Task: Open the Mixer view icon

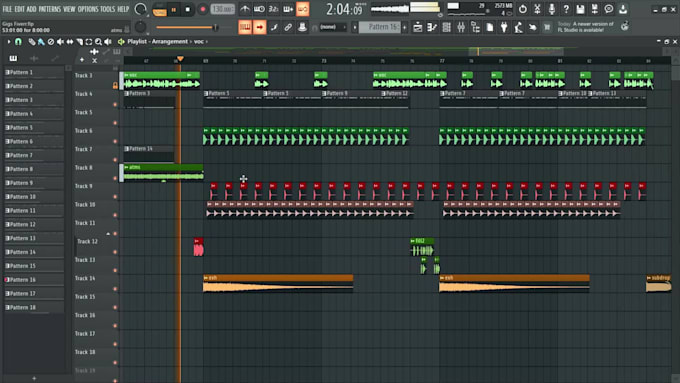Action: click(461, 27)
